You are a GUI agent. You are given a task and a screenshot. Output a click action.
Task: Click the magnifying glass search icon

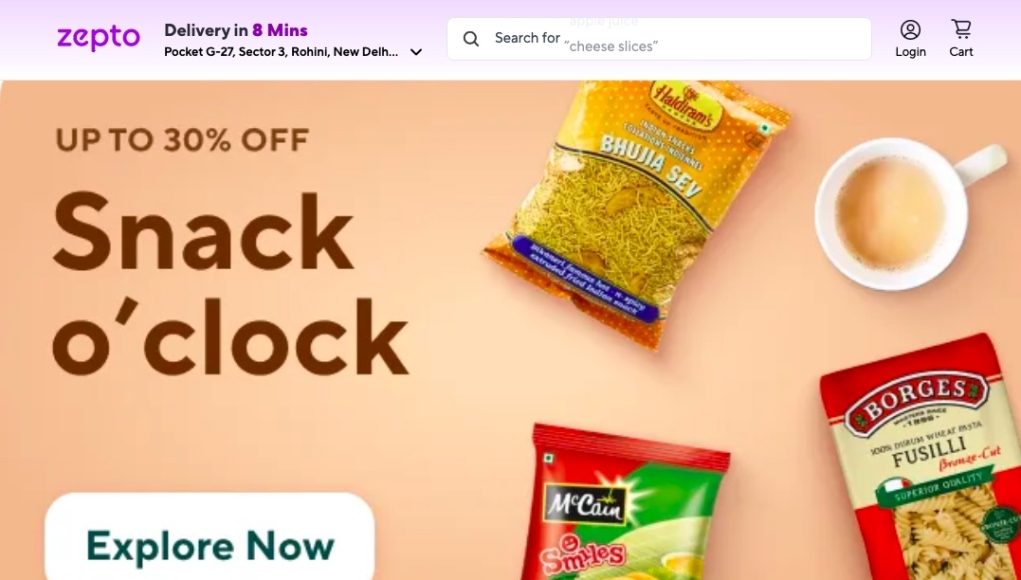[471, 38]
